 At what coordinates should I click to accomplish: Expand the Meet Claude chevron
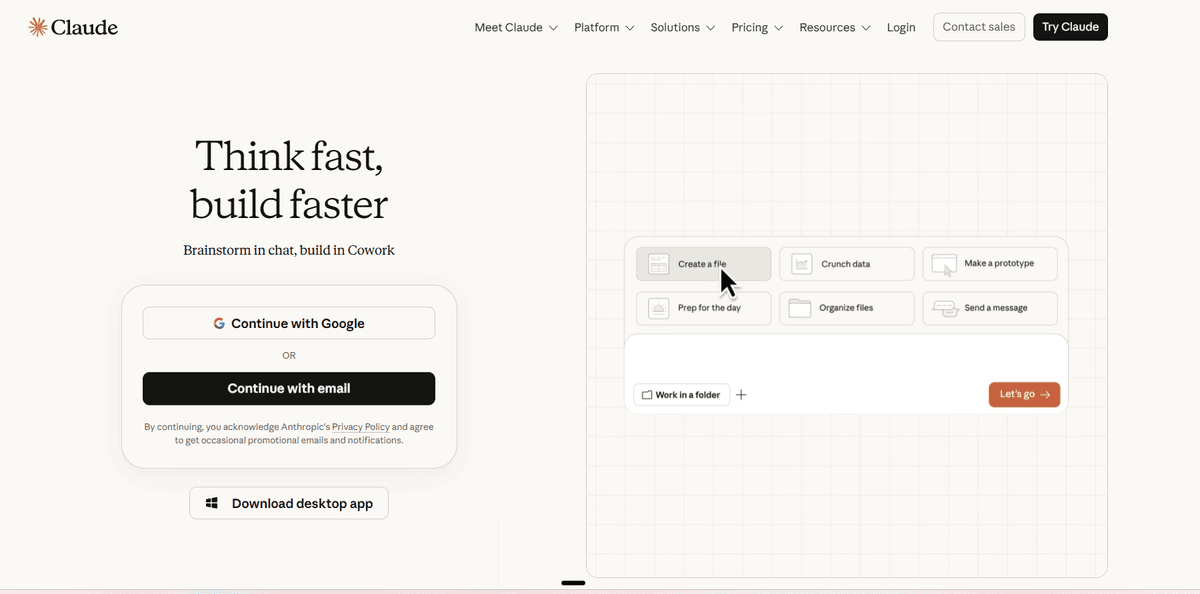tap(552, 28)
